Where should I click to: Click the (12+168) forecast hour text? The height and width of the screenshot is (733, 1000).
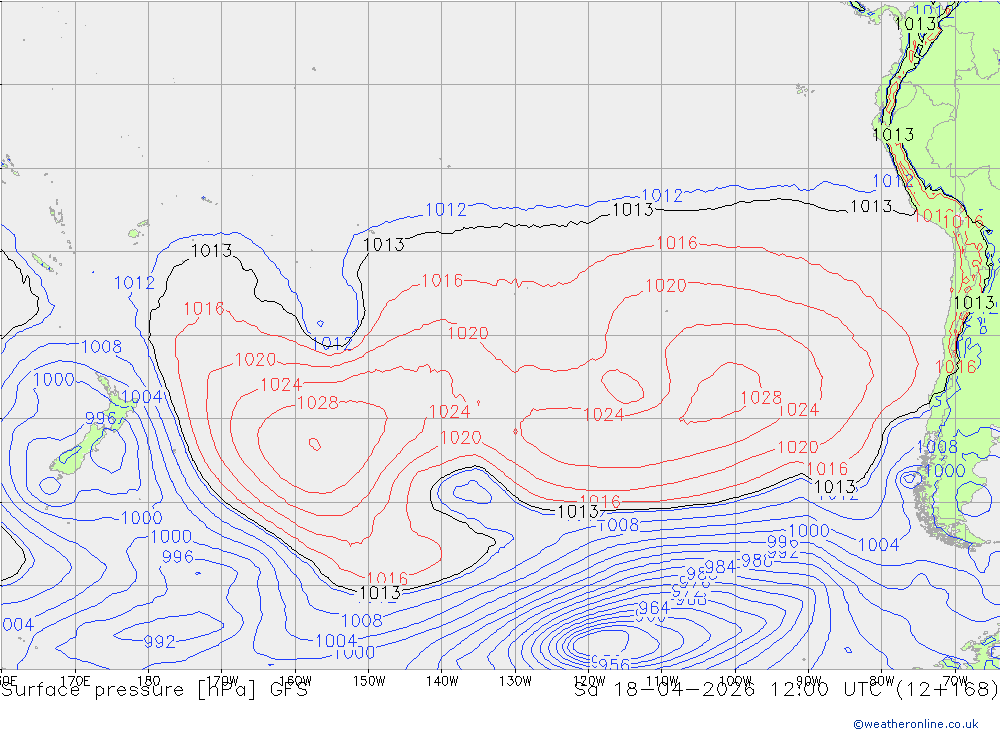(x=945, y=690)
